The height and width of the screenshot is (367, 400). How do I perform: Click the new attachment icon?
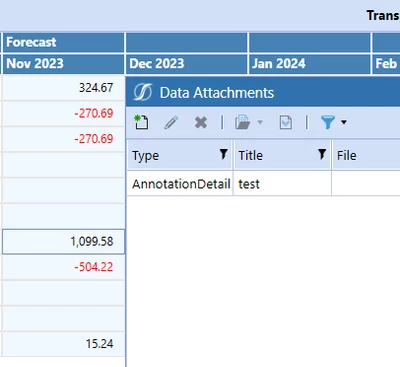click(141, 122)
